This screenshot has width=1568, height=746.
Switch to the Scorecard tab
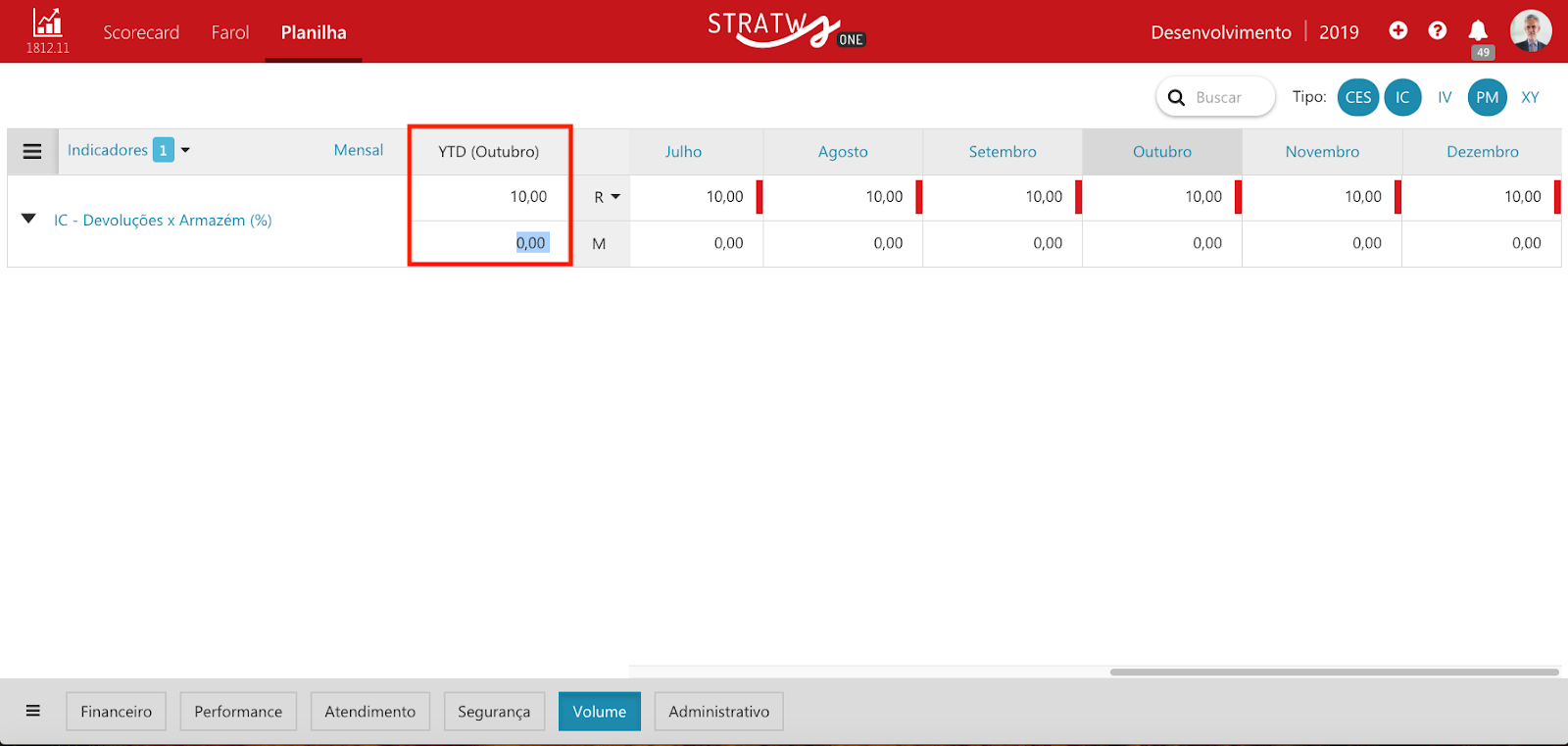coord(141,32)
